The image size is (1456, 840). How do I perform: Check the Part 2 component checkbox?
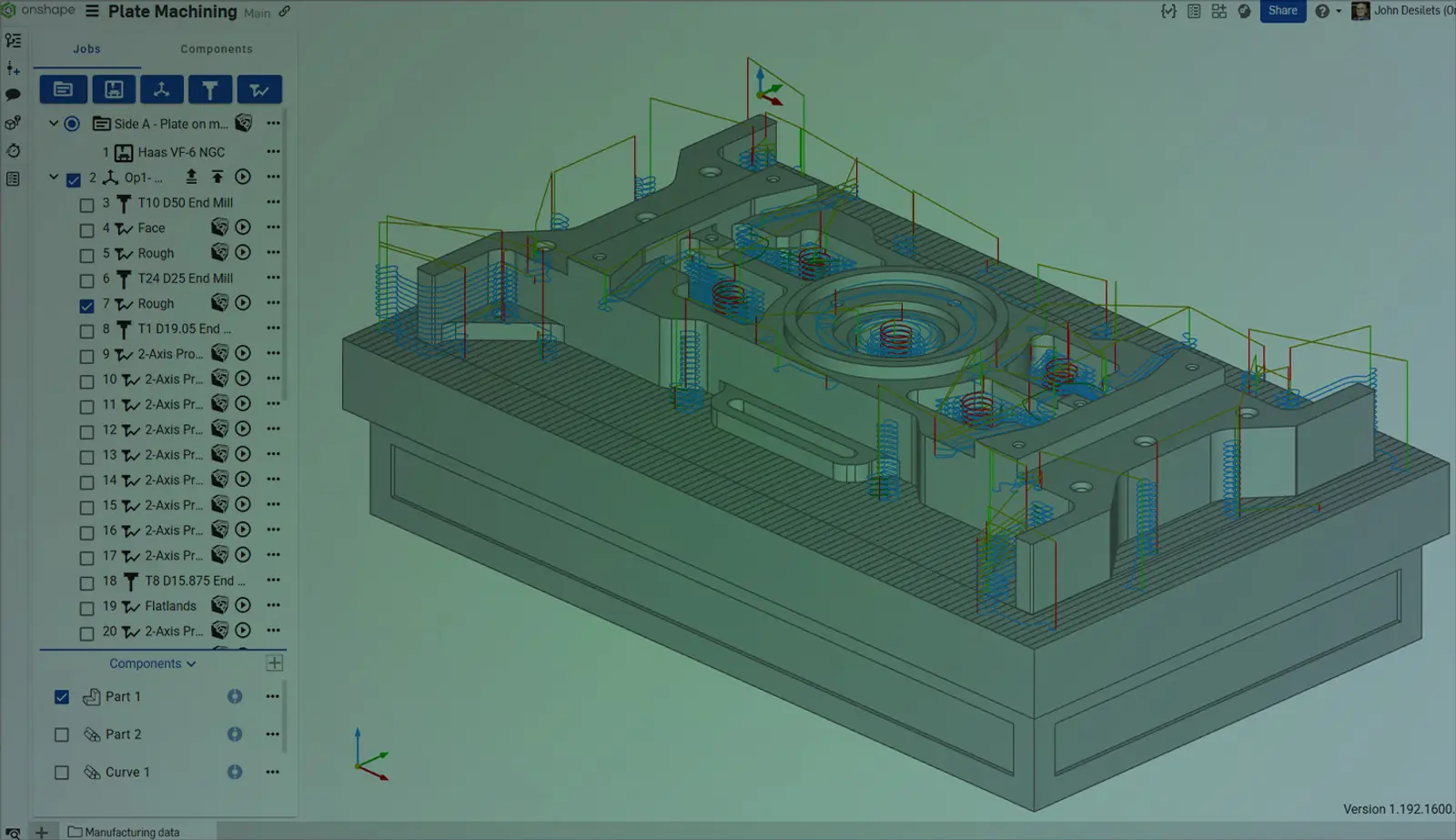[62, 734]
